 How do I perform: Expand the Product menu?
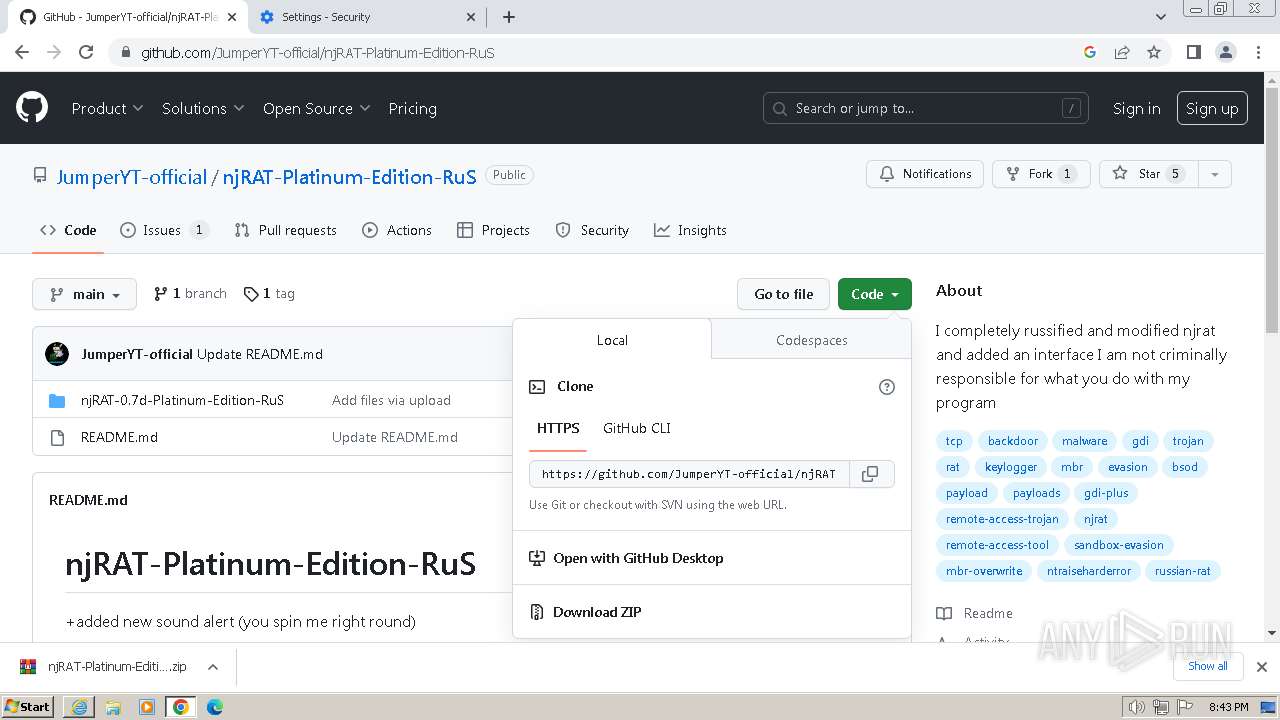coord(107,108)
